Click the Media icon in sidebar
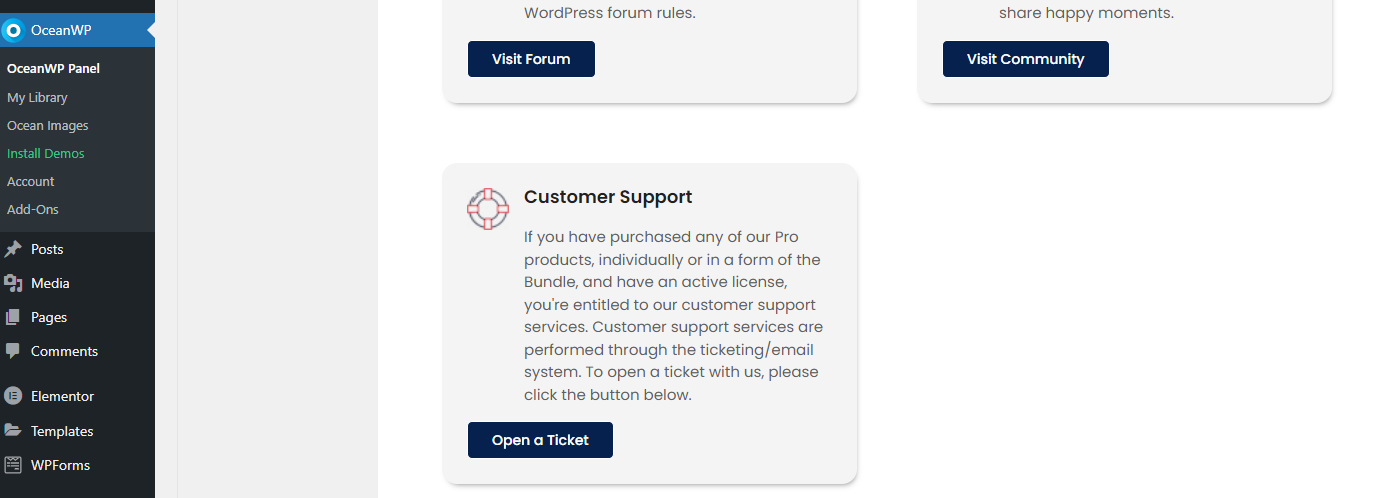This screenshot has width=1395, height=498. pyautogui.click(x=13, y=284)
